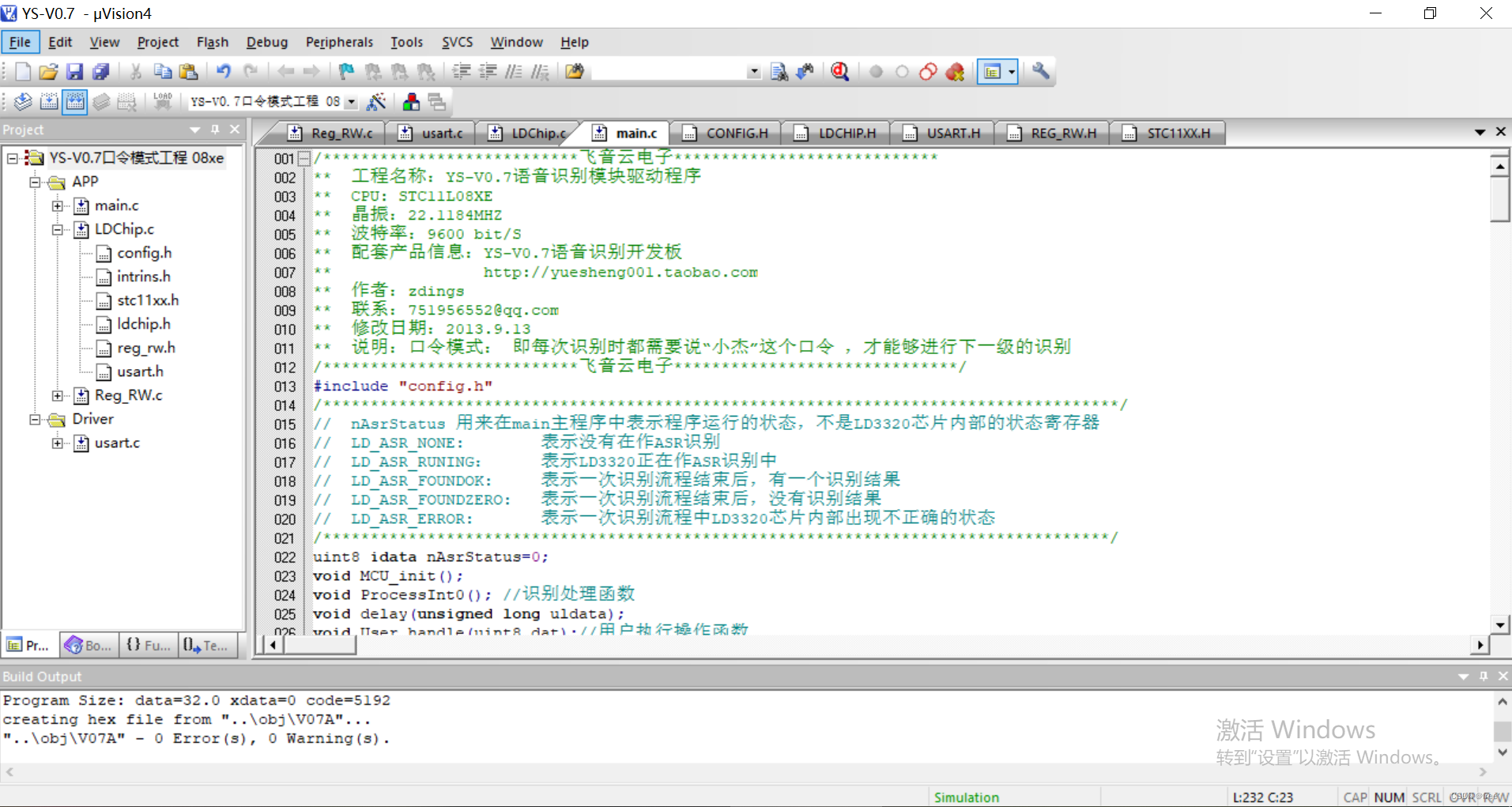
Task: Switch to the Functions panel tab
Action: click(x=149, y=645)
